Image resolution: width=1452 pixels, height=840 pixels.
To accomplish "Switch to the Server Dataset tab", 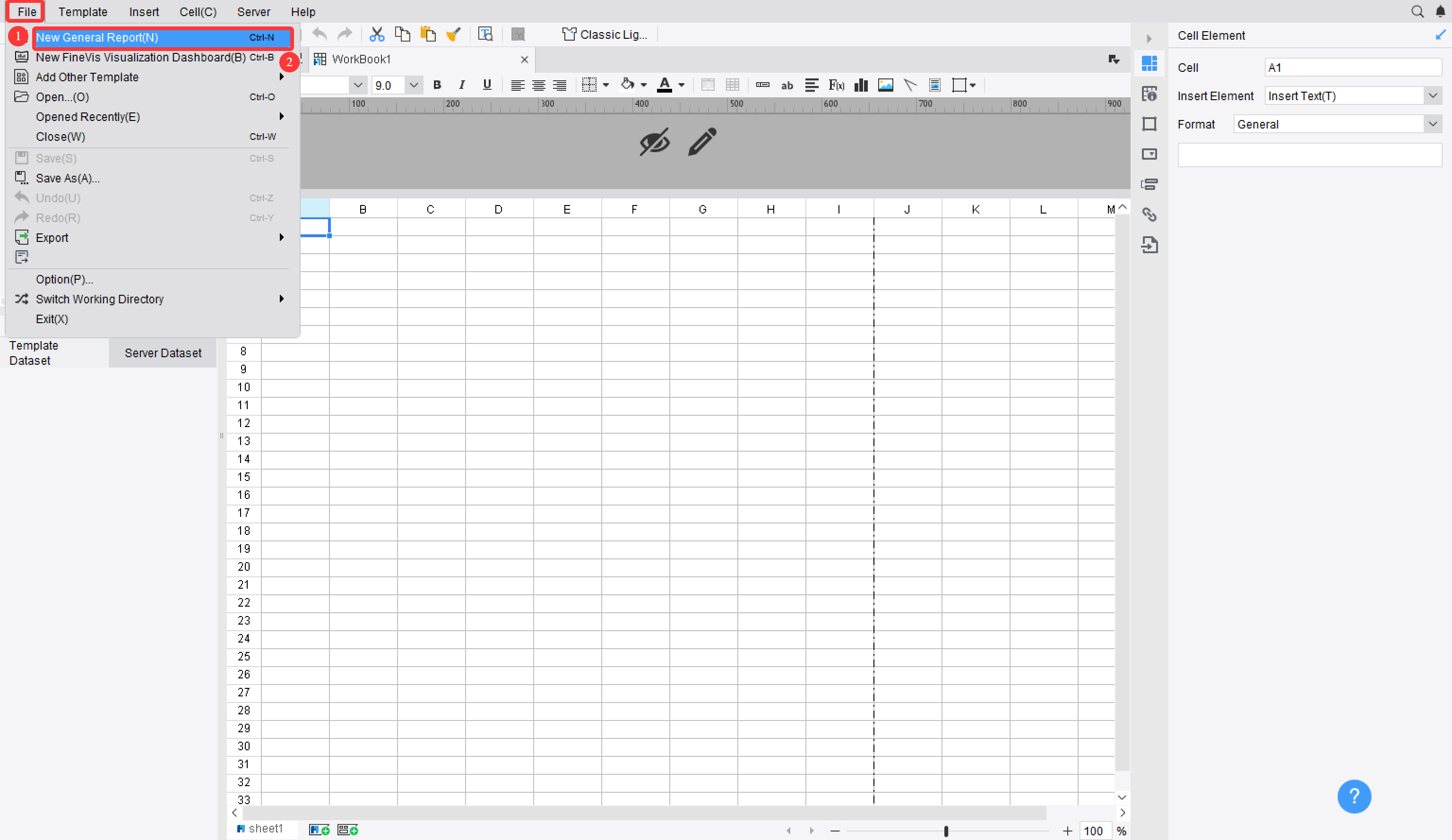I will point(163,352).
